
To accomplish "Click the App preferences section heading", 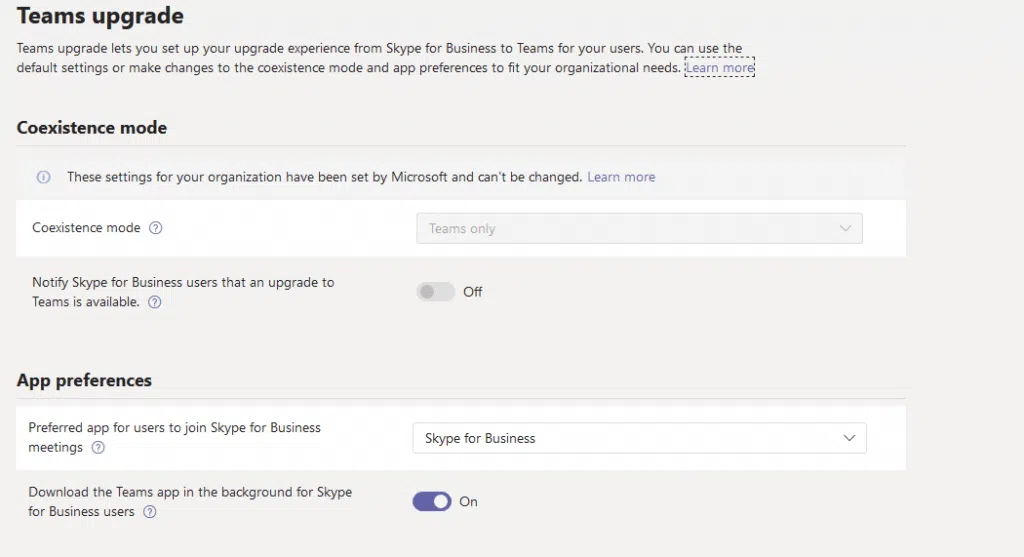I will click(84, 380).
